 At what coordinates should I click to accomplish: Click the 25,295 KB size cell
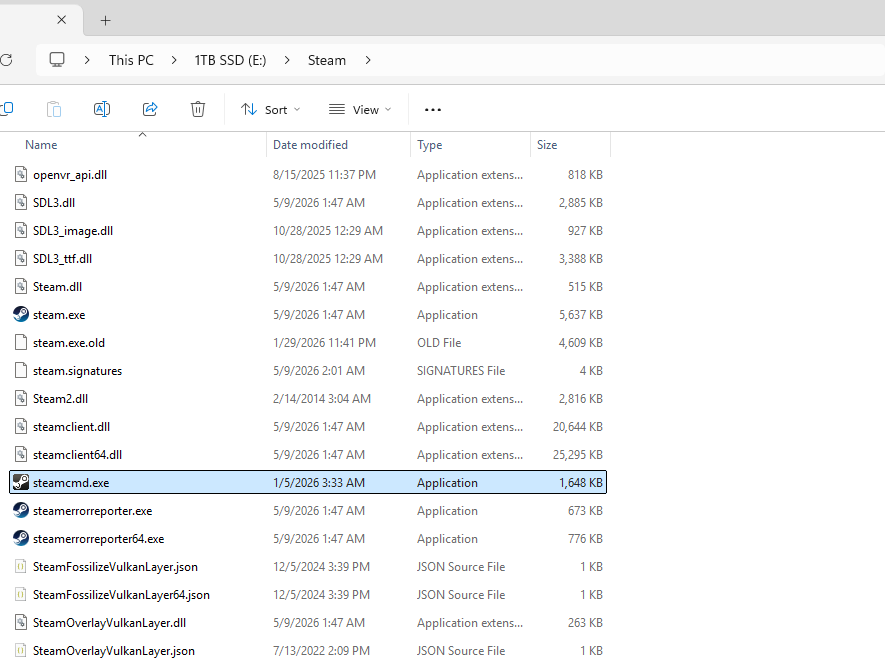[x=577, y=454]
